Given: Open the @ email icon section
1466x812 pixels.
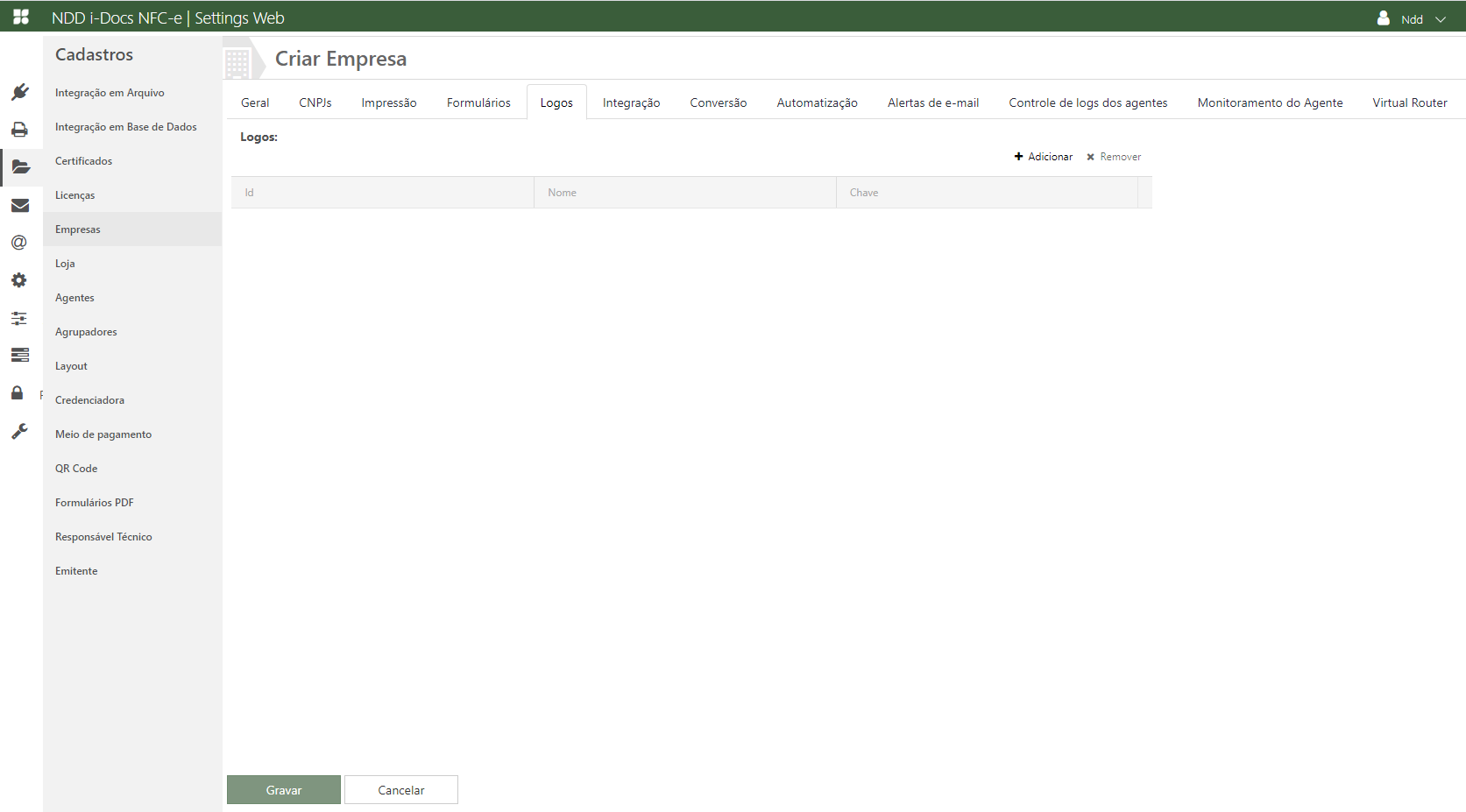Looking at the screenshot, I should pyautogui.click(x=18, y=243).
